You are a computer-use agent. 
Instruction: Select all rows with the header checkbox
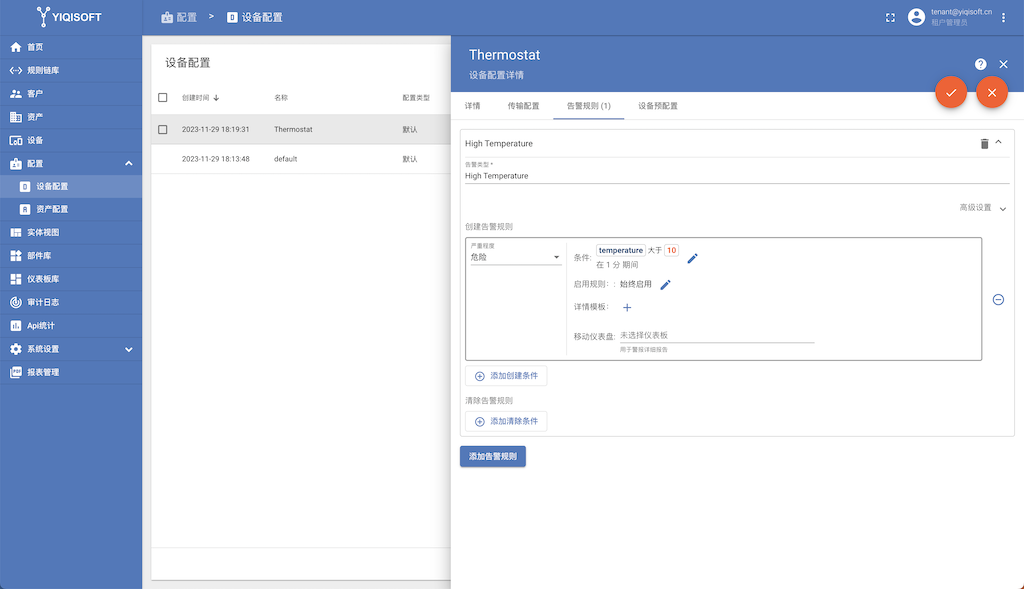[163, 98]
